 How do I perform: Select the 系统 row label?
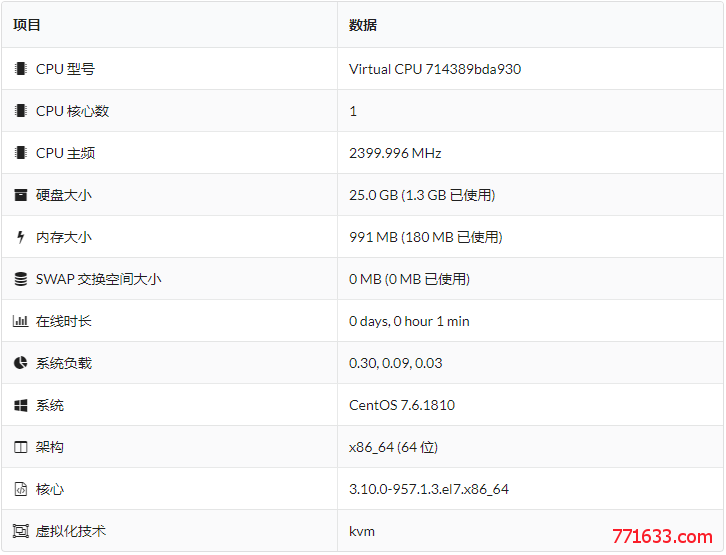click(50, 405)
